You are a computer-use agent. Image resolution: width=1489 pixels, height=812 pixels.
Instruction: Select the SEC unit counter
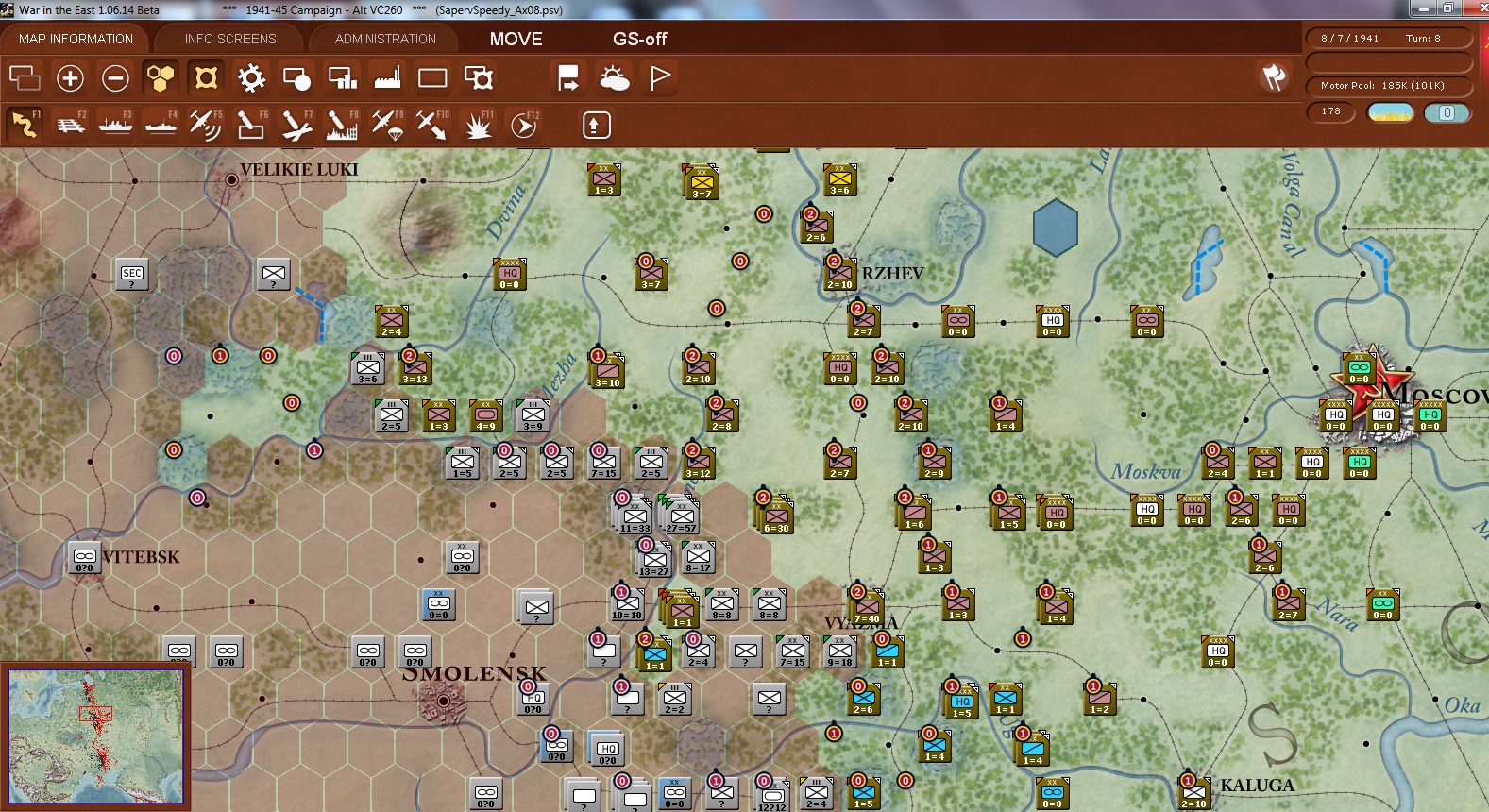click(x=132, y=274)
